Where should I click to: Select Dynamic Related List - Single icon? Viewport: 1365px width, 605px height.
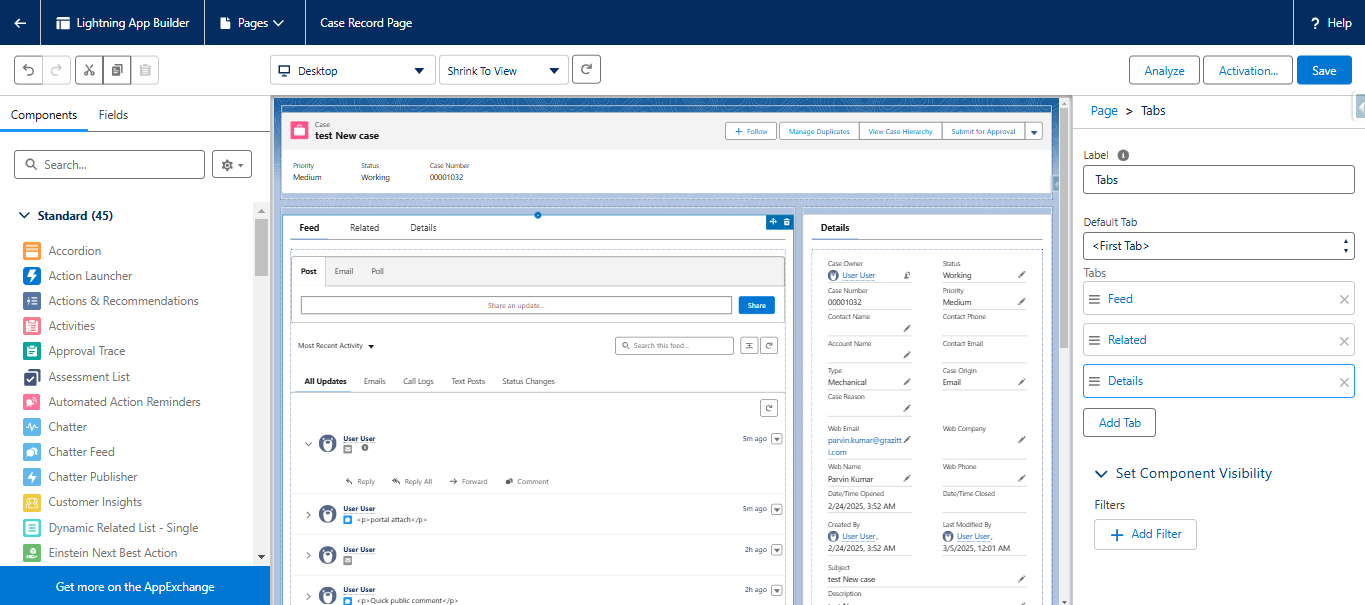pyautogui.click(x=31, y=528)
